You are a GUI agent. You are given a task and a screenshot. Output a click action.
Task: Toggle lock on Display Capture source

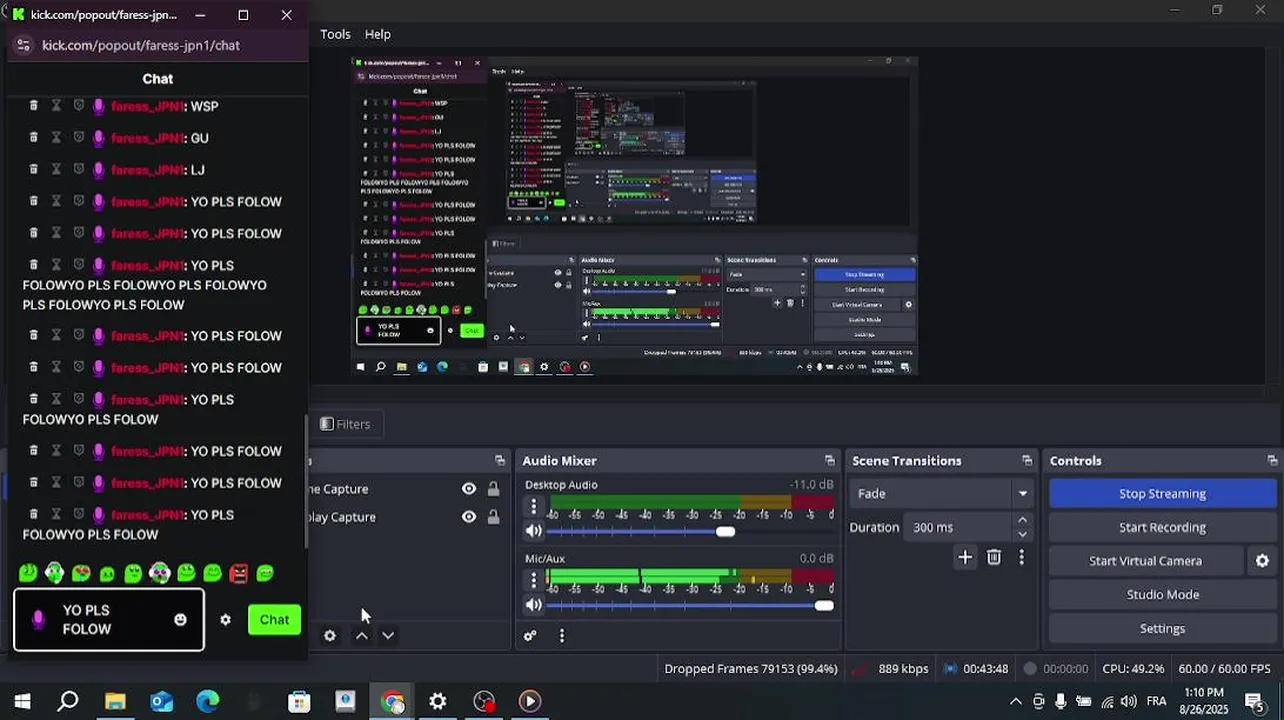click(493, 517)
